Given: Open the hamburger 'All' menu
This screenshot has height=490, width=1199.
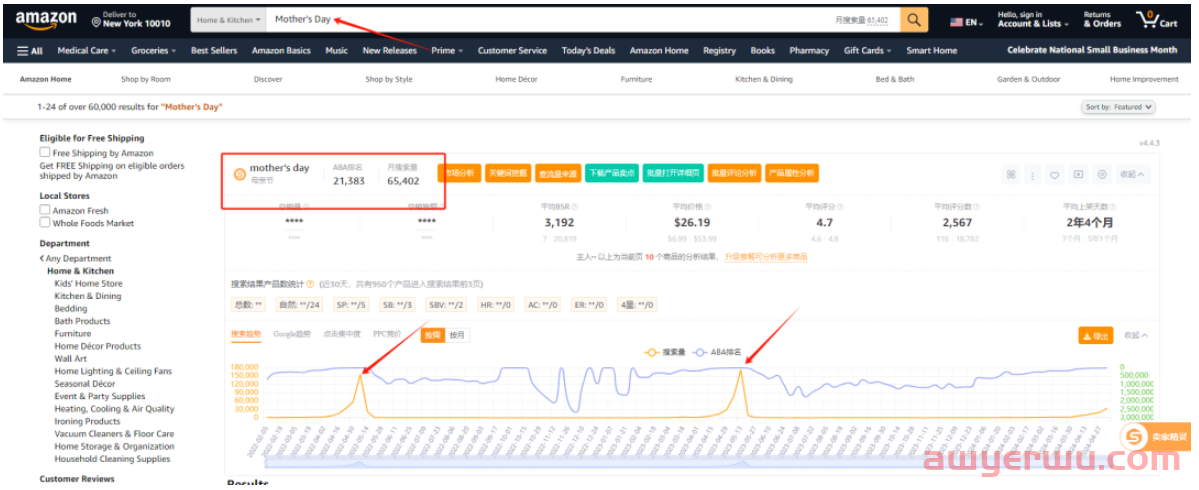Looking at the screenshot, I should (x=30, y=51).
